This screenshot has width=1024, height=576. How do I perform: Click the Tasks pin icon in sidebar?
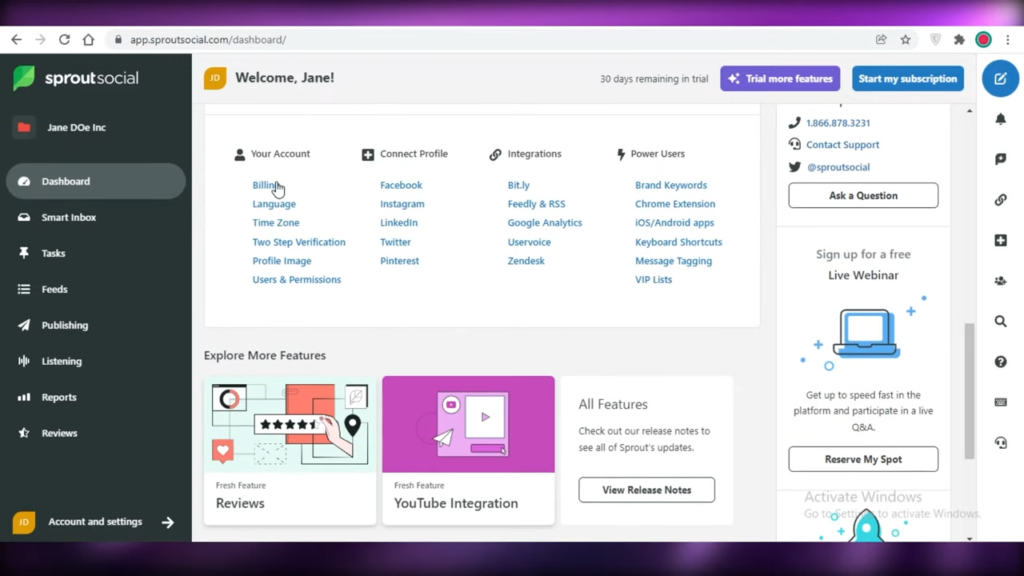[25, 253]
